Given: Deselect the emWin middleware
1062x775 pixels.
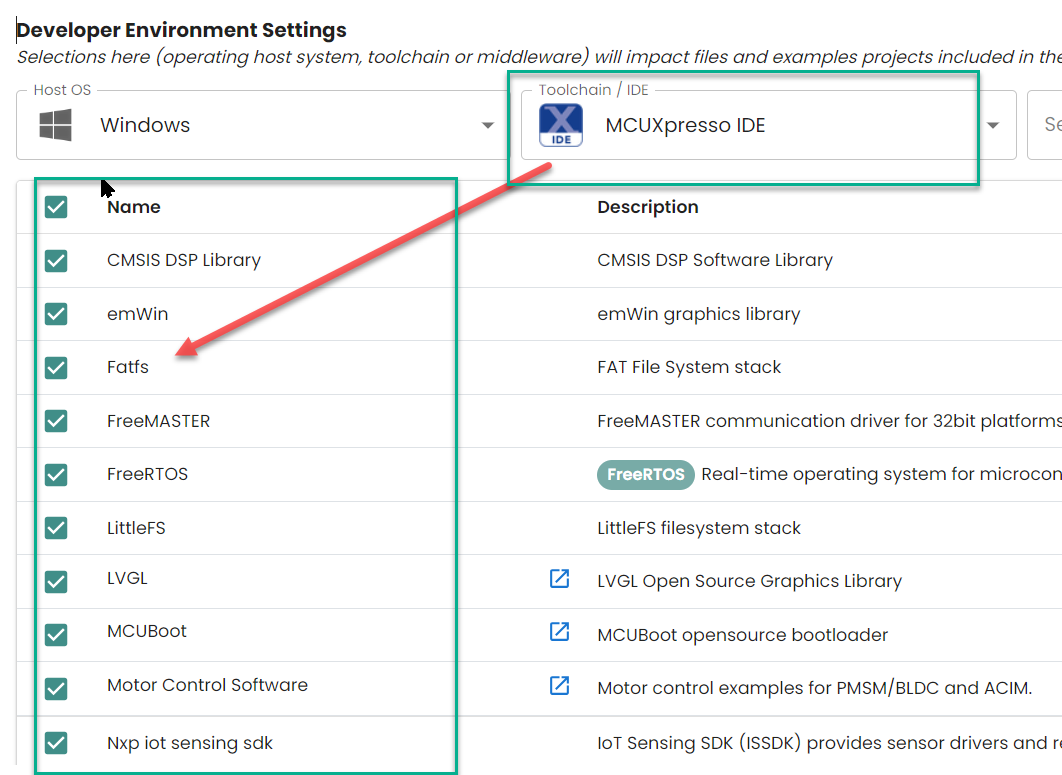Looking at the screenshot, I should [56, 313].
